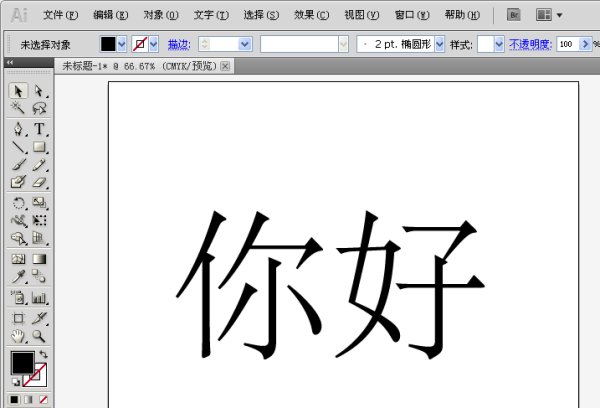
Task: Select the Magic Wand tool
Action: 18,108
